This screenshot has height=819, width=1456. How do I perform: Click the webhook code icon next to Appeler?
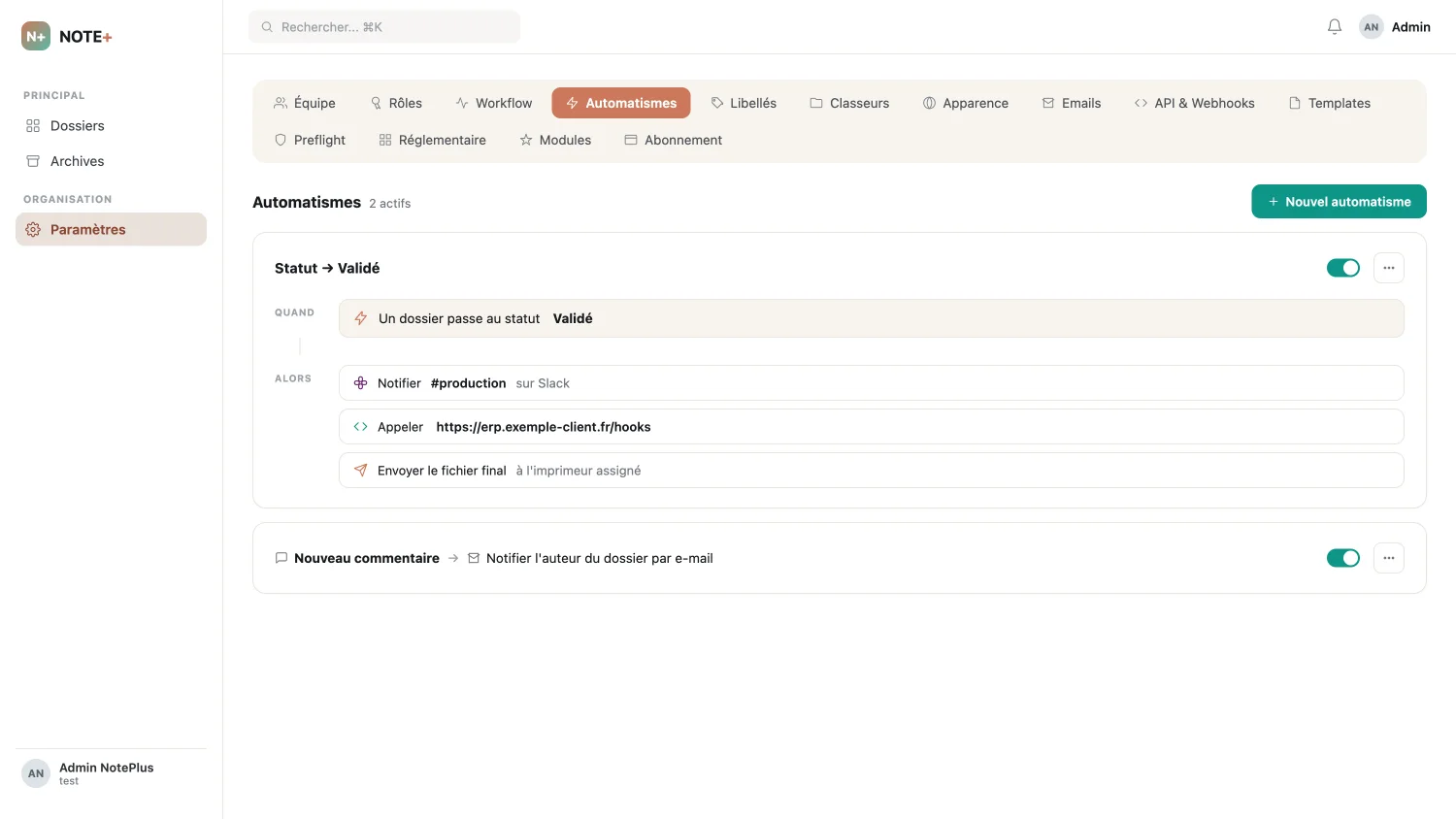360,427
